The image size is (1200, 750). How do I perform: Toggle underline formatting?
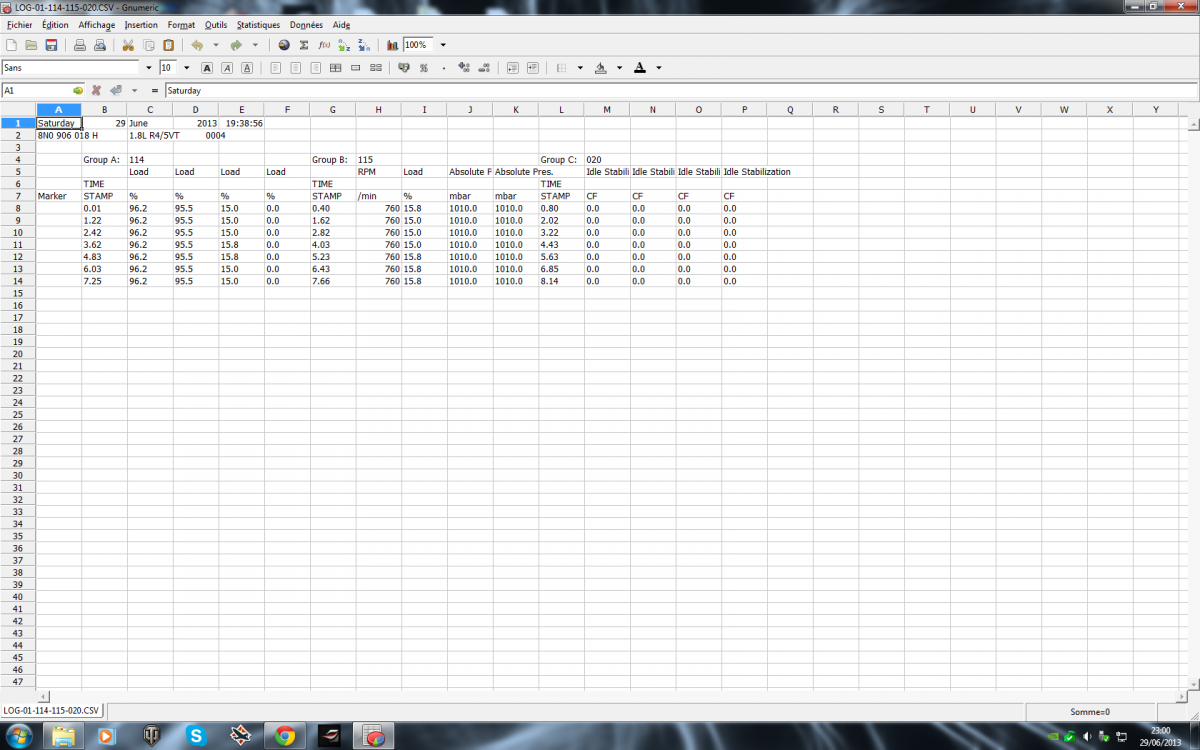pos(247,68)
